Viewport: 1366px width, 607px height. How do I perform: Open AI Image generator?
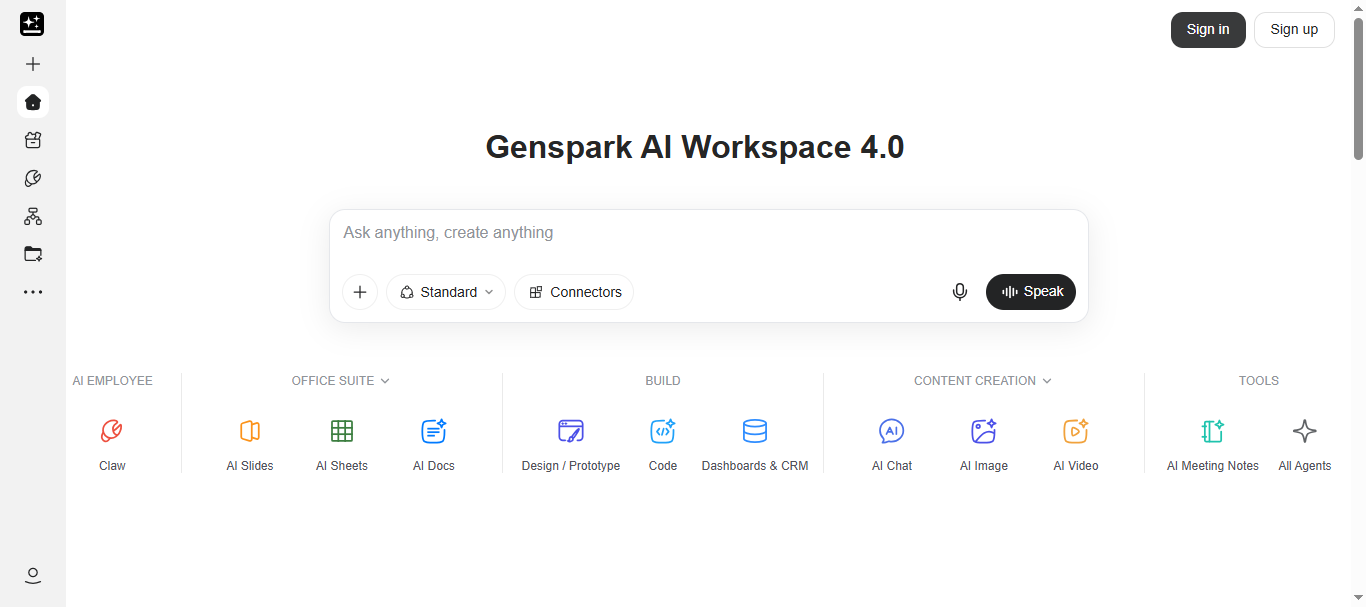(984, 444)
